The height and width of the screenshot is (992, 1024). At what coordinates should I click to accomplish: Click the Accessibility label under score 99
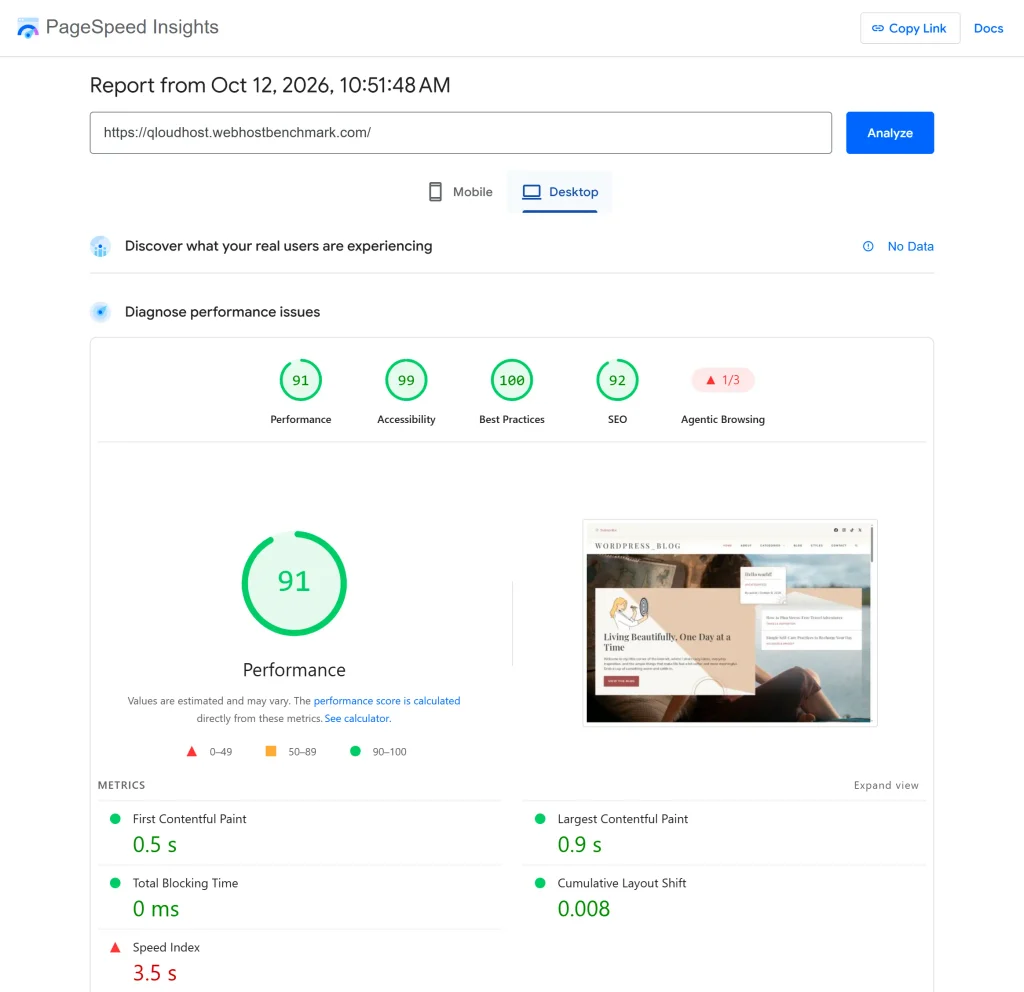406,419
